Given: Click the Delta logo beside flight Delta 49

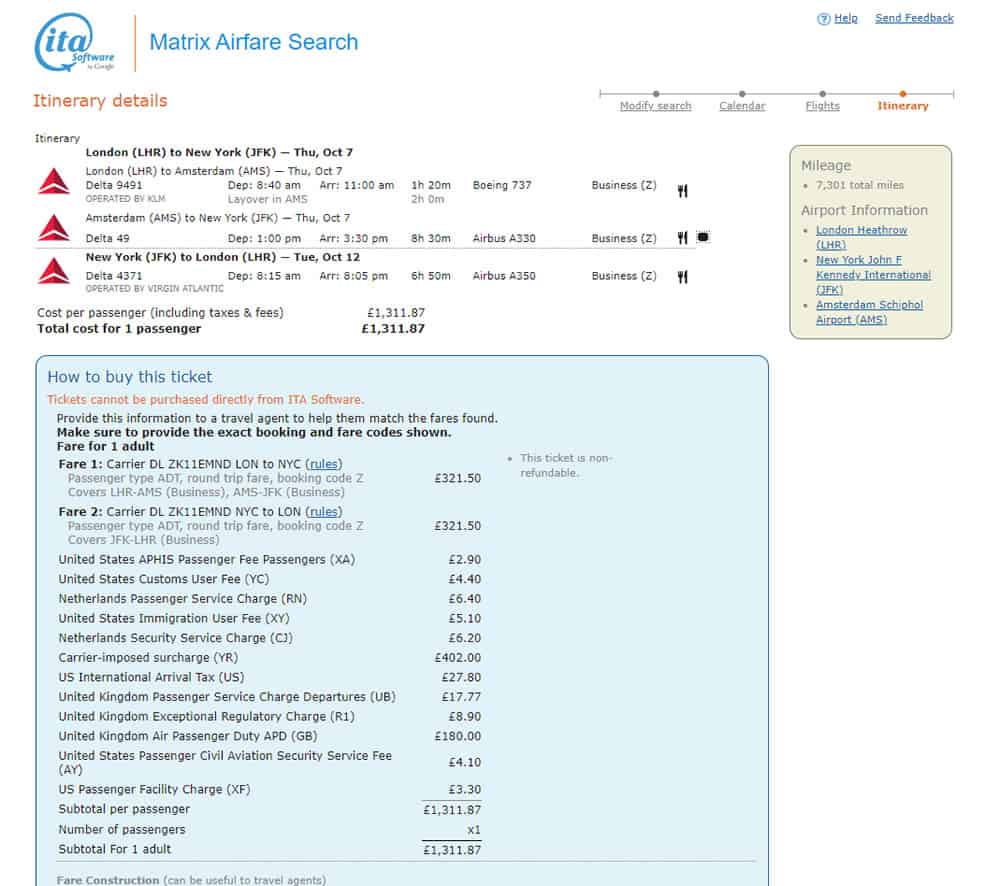Looking at the screenshot, I should 54,228.
